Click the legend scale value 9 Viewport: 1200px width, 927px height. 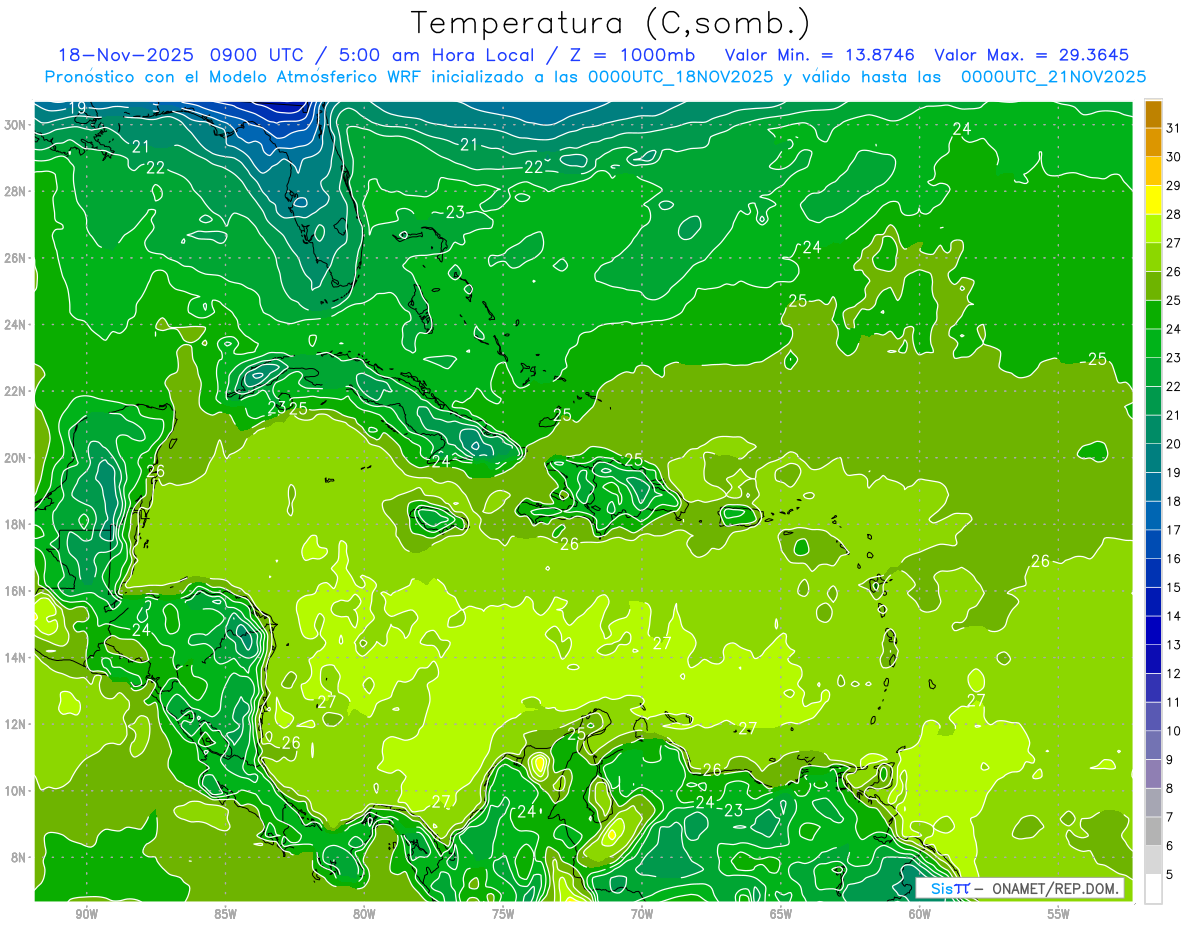pyautogui.click(x=1170, y=760)
